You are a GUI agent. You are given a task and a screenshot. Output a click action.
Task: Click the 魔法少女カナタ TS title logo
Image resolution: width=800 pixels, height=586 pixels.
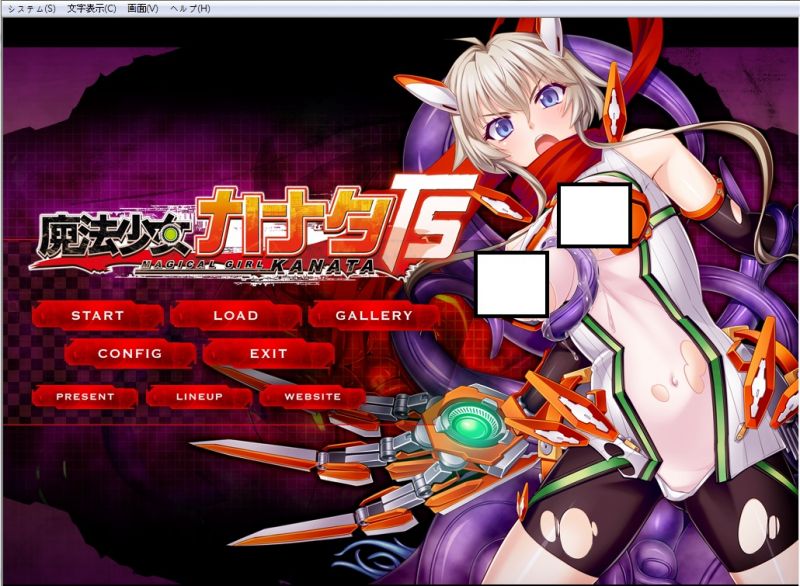253,228
